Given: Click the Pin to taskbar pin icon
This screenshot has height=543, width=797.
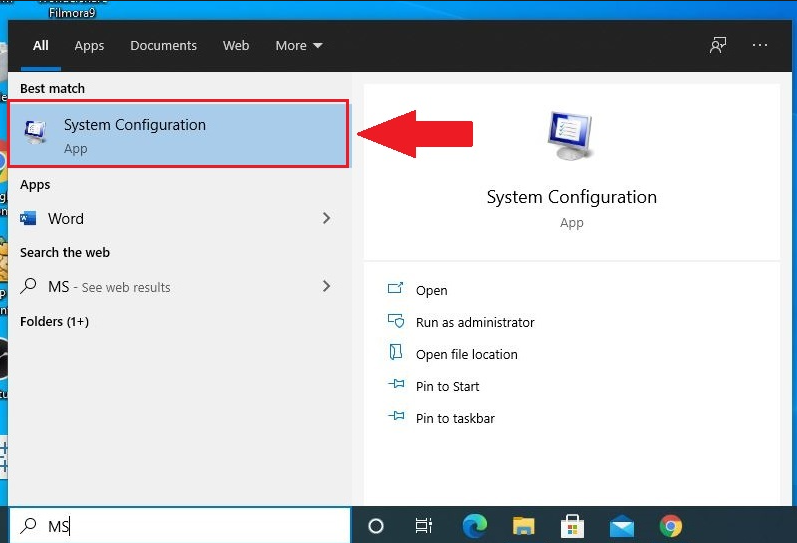Looking at the screenshot, I should (396, 416).
